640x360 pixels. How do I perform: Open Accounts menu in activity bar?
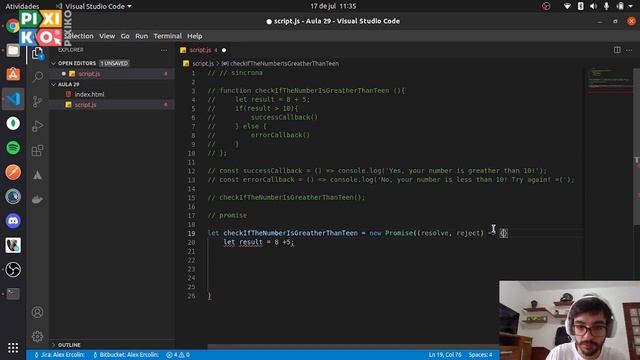pyautogui.click(x=38, y=312)
